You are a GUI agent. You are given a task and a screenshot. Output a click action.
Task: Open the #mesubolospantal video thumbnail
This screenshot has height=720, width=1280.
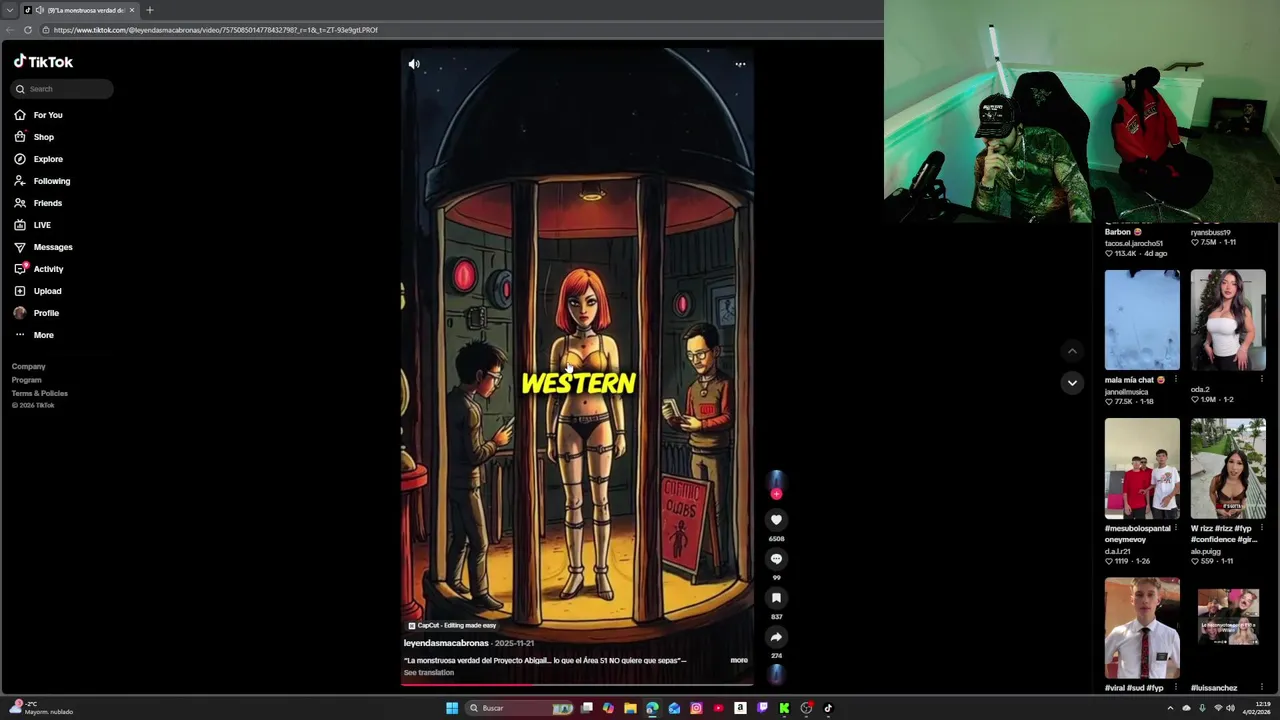pyautogui.click(x=1142, y=469)
